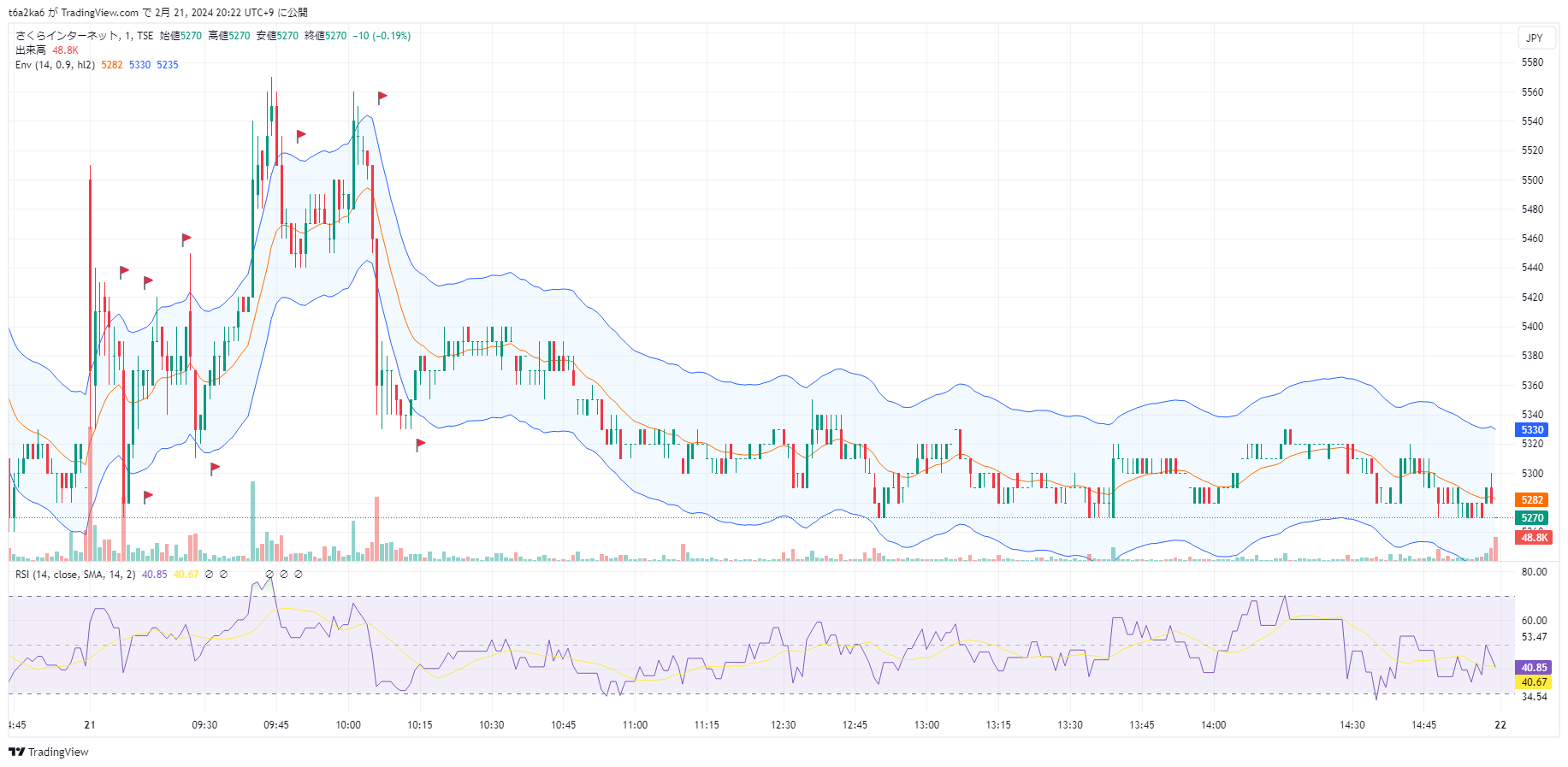
Task: Click the blue 5330 price axis label
Action: 1531,430
